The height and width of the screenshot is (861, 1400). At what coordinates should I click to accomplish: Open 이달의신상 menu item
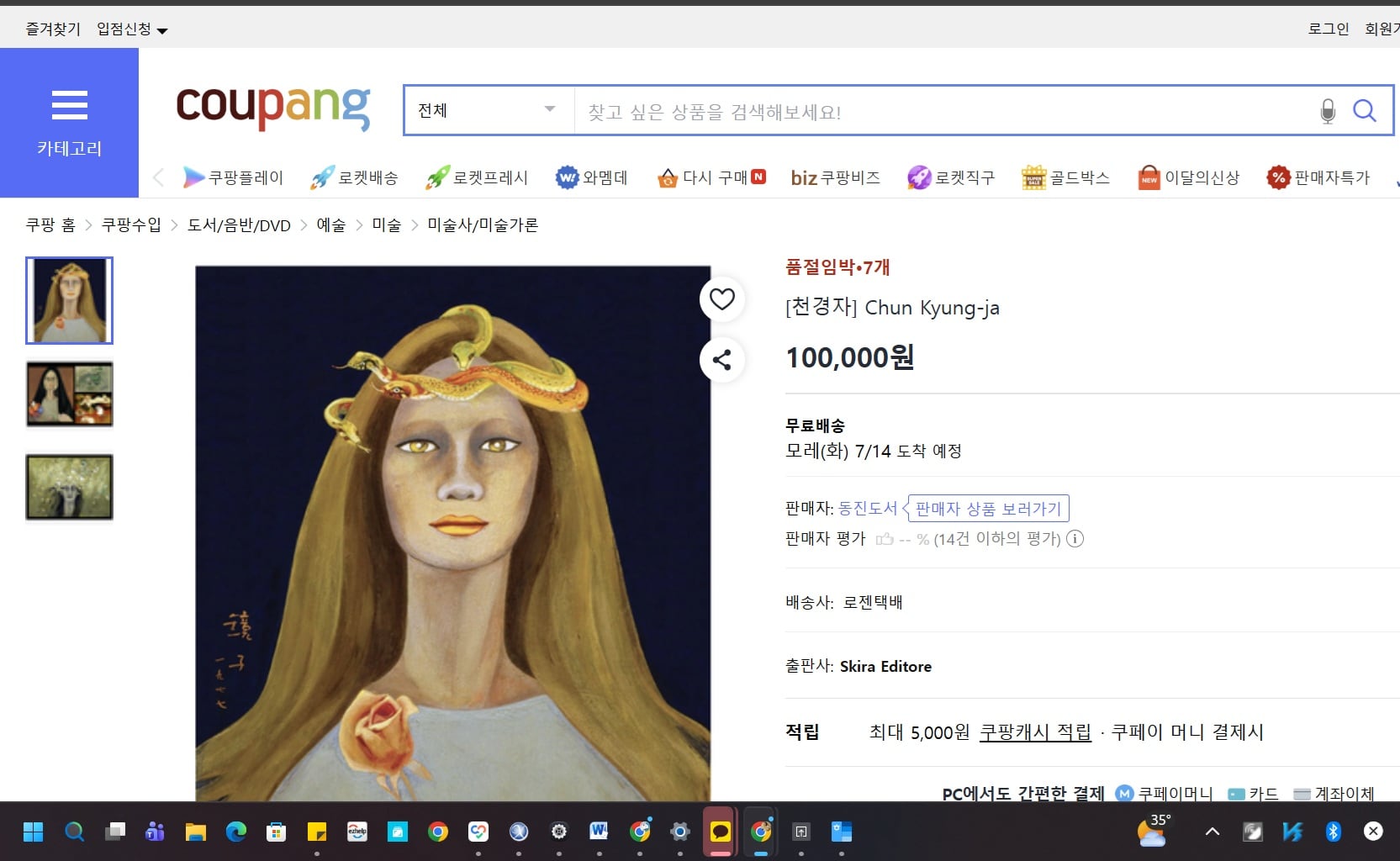(x=1188, y=177)
